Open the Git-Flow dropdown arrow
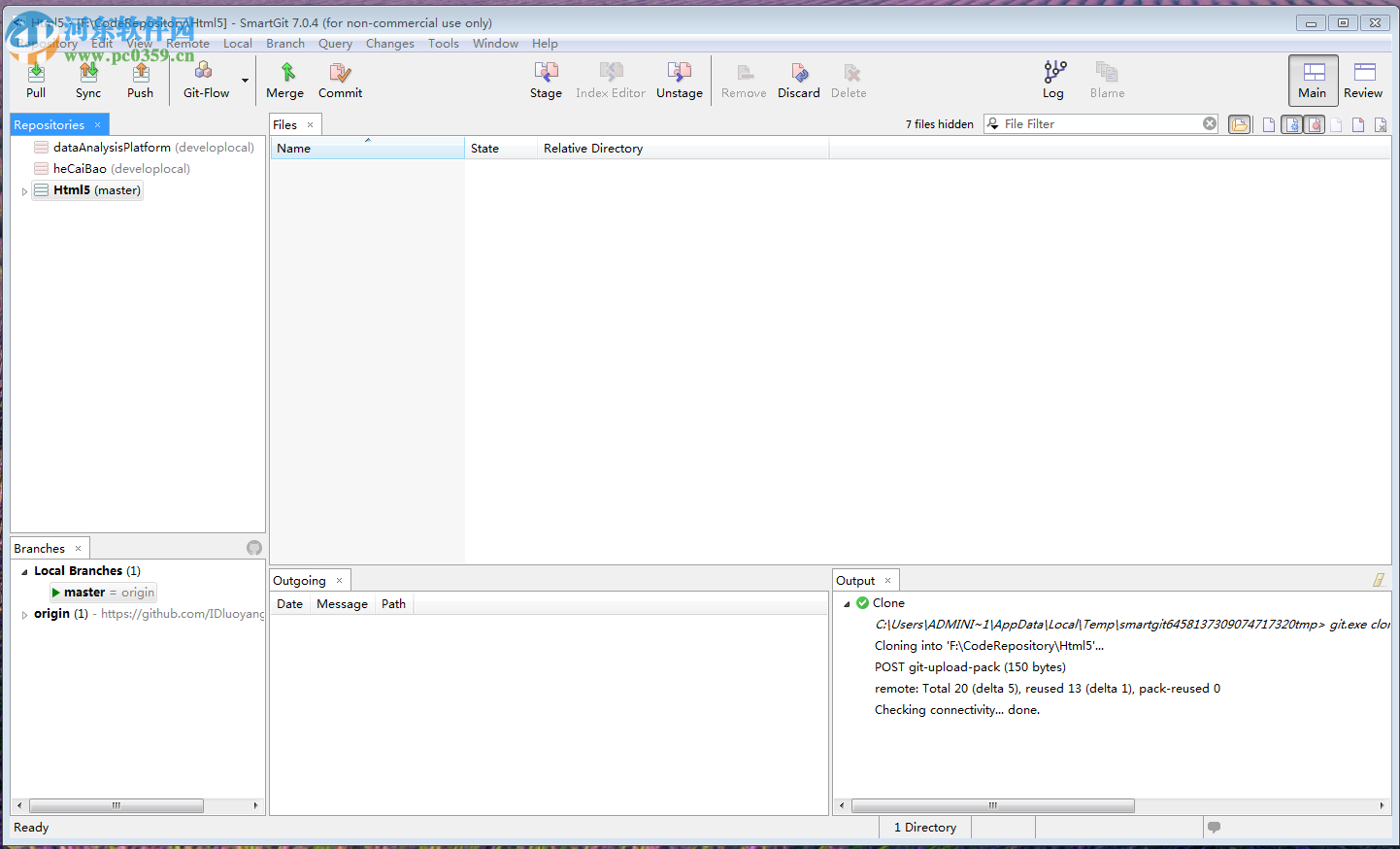Screen dimensions: 1400x849 tap(245, 81)
